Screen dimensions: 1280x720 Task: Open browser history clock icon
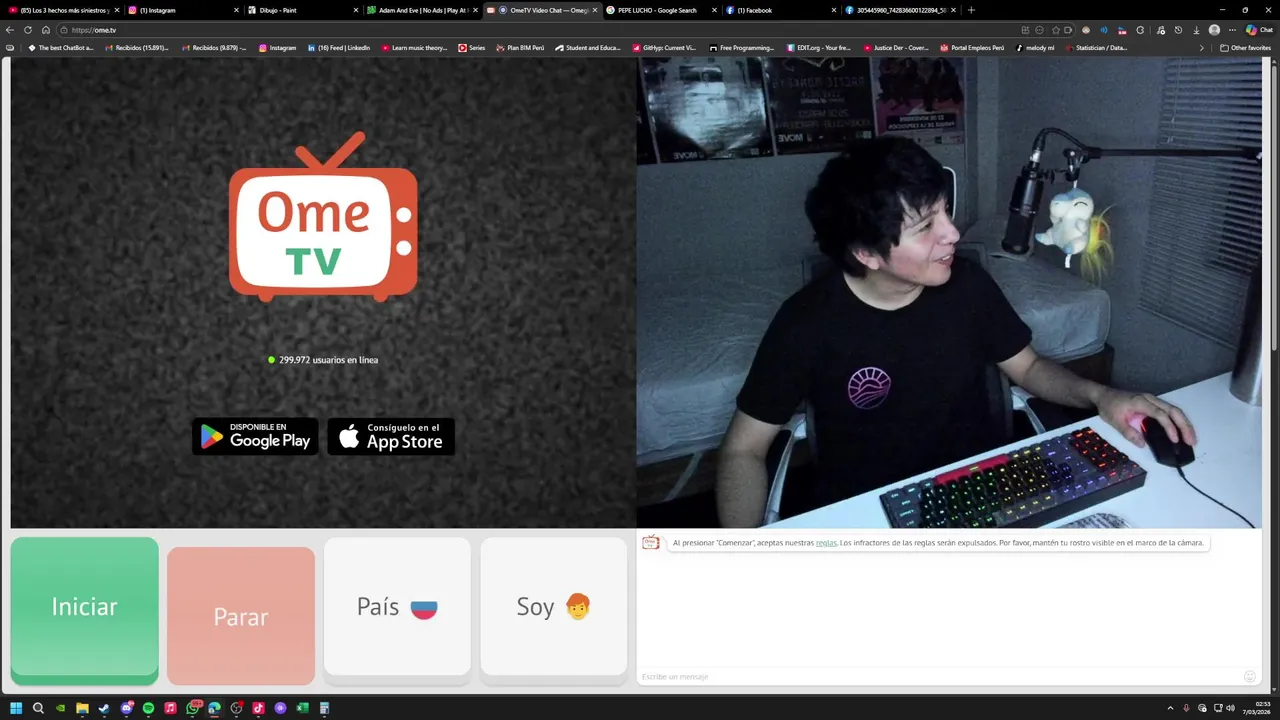1177,30
